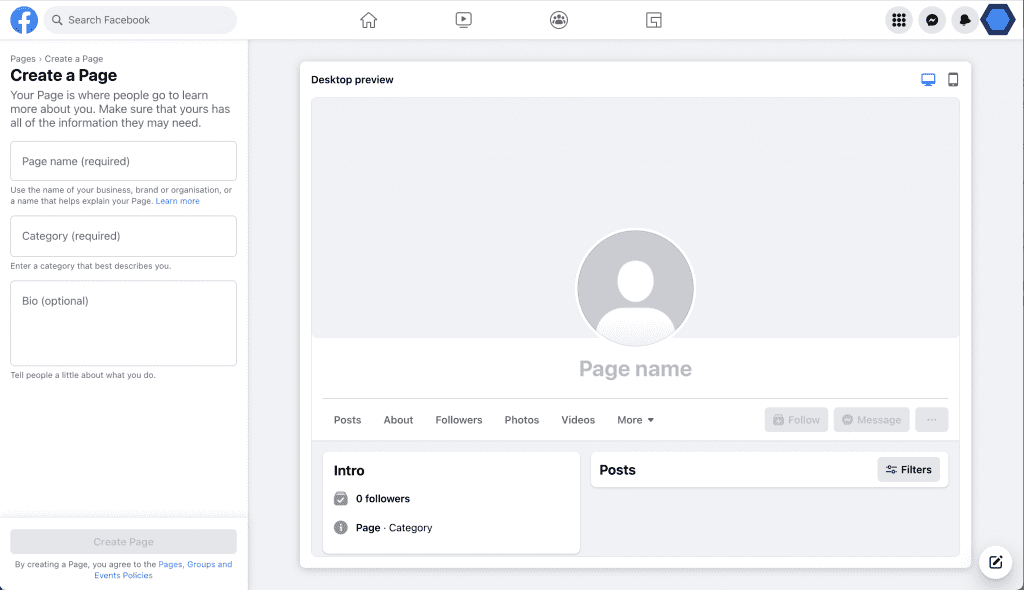The width and height of the screenshot is (1024, 590).
Task: Select the Videos tab in preview
Action: coord(578,420)
